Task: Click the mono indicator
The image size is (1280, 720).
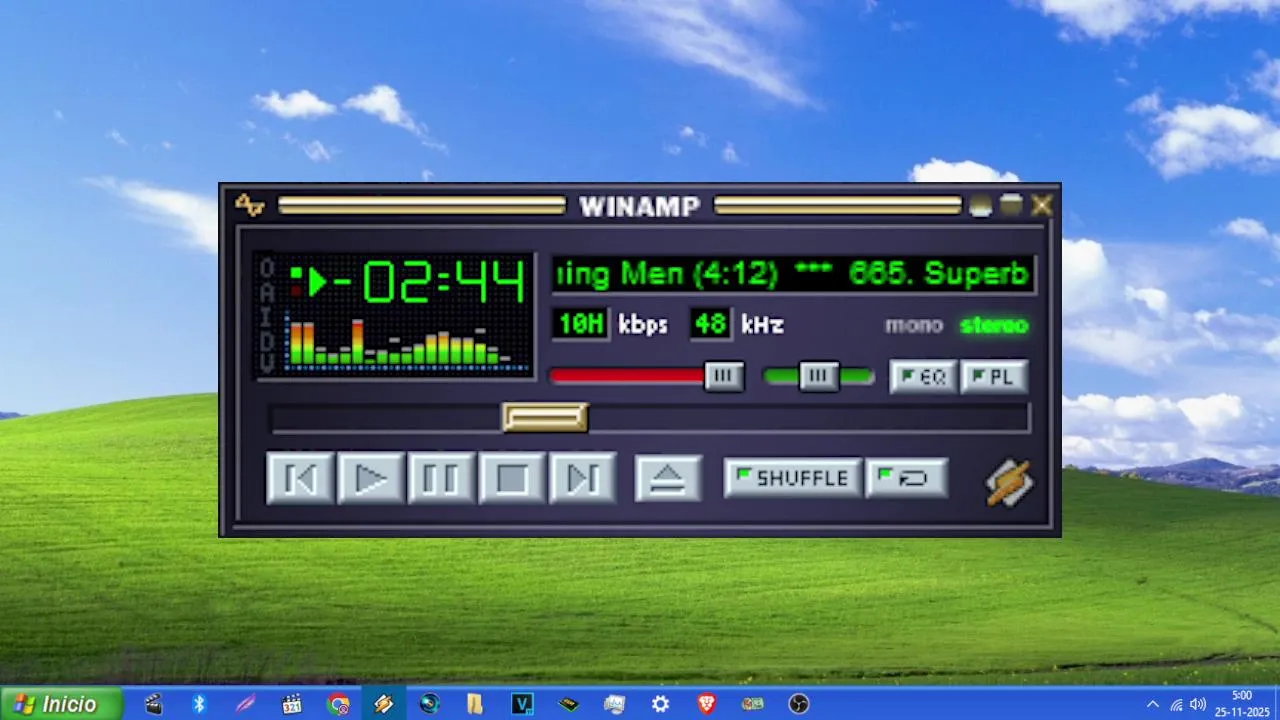Action: 913,325
